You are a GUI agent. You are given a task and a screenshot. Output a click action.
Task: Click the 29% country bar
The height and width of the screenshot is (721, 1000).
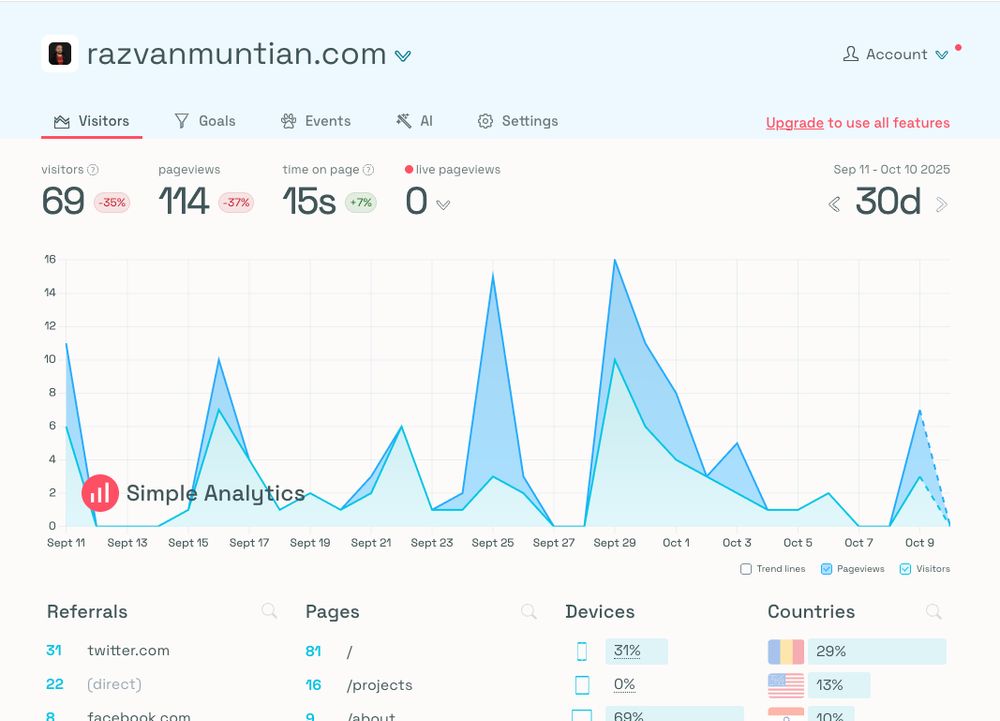click(877, 652)
